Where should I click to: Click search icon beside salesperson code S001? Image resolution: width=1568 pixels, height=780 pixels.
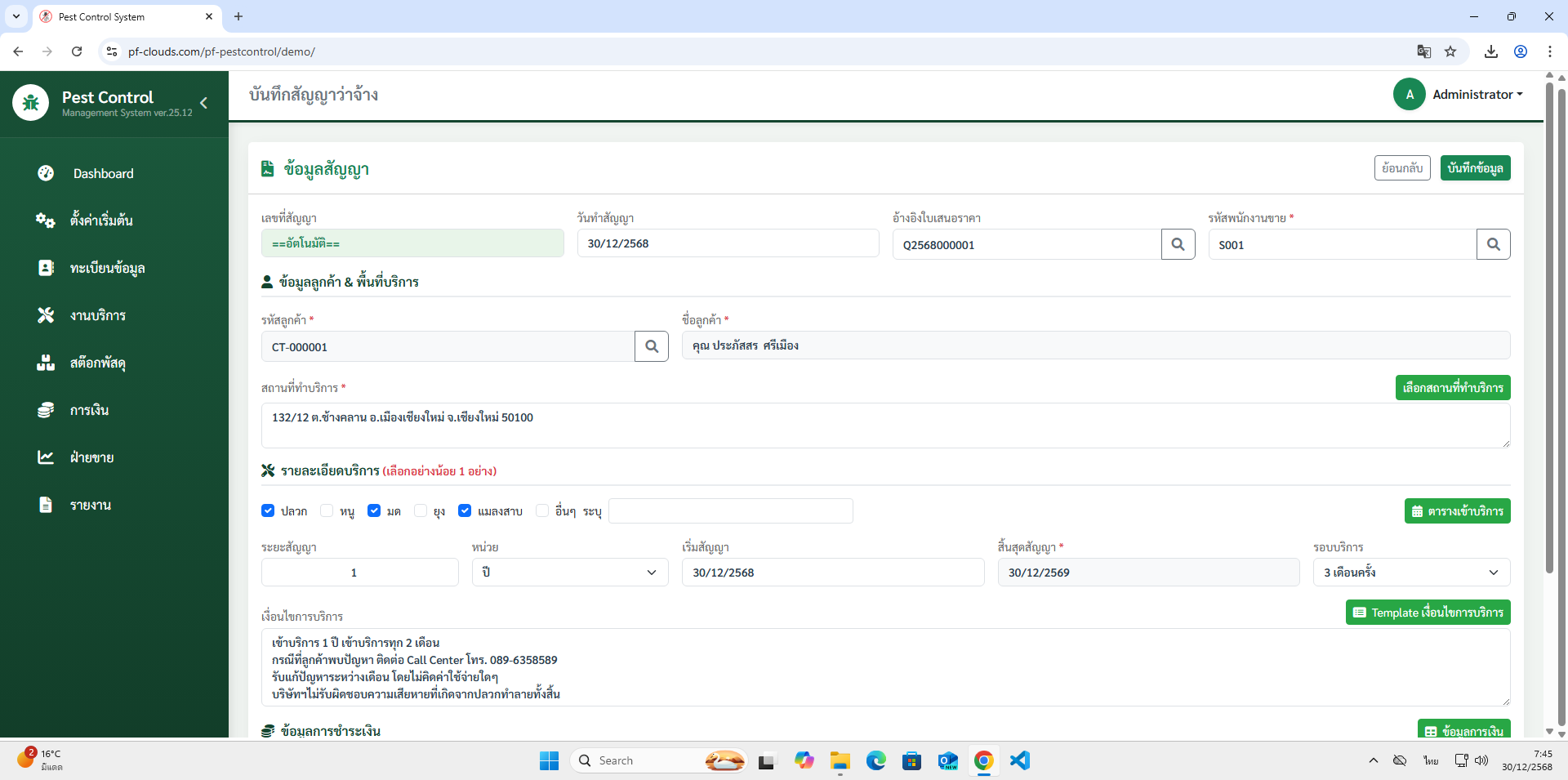tap(1493, 244)
